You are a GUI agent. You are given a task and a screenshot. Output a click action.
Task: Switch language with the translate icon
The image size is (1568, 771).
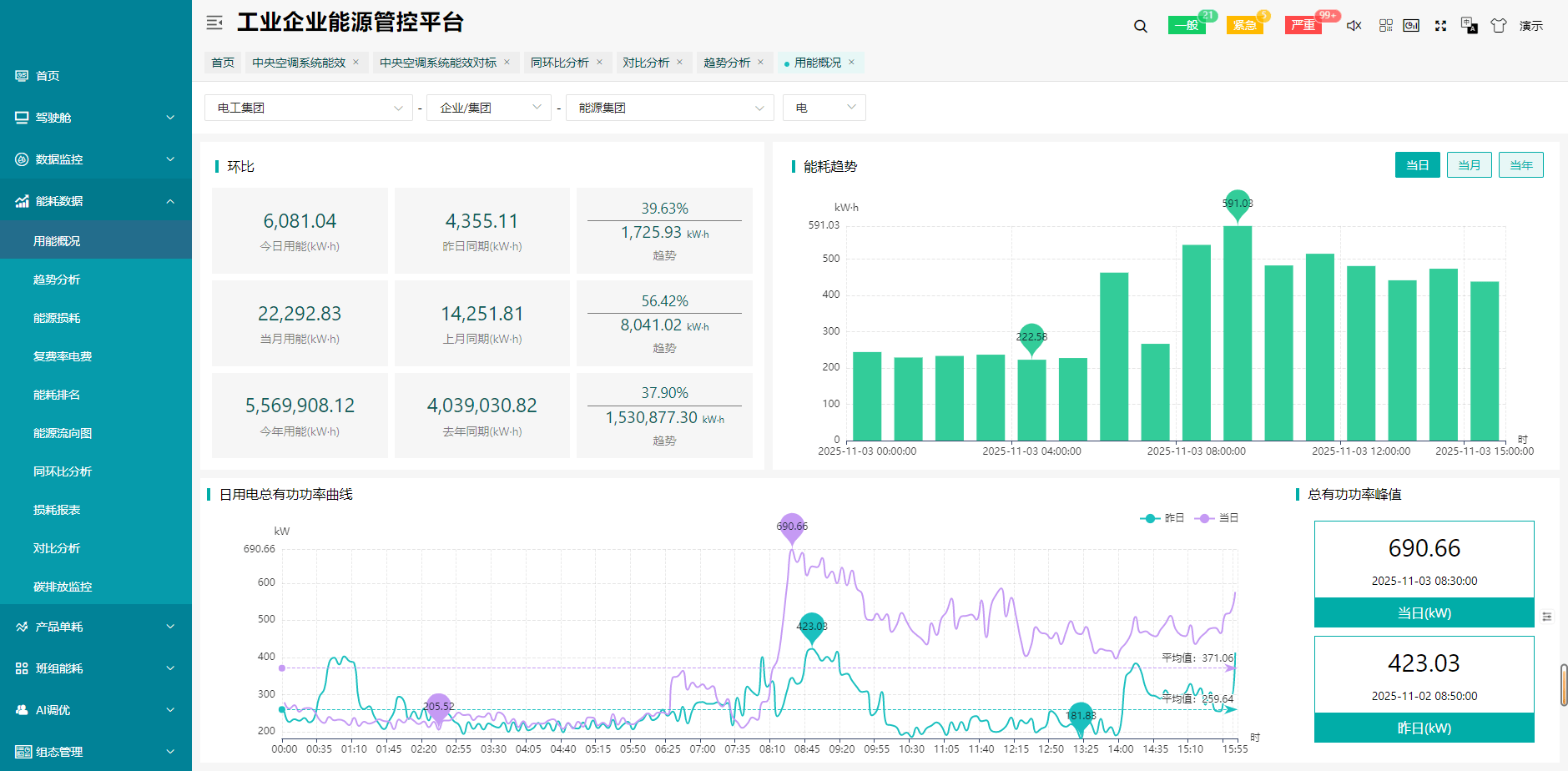pos(1470,26)
